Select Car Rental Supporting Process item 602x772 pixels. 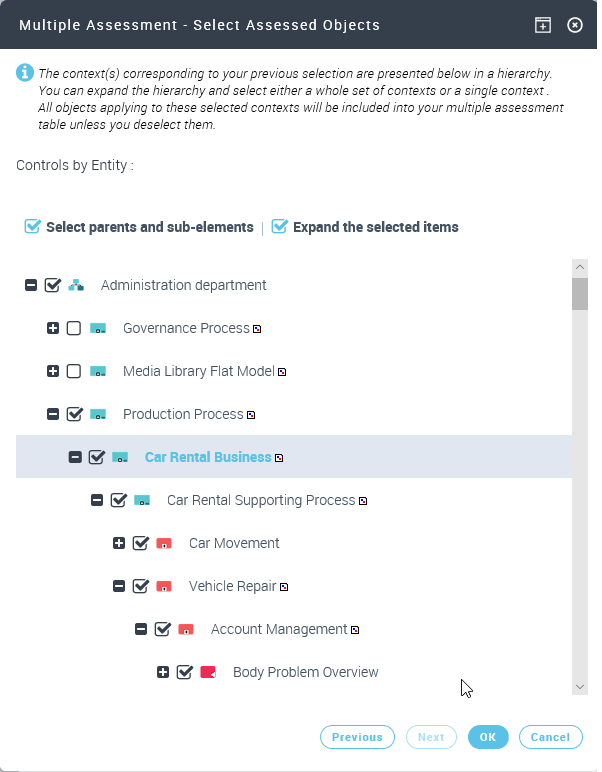tap(260, 501)
